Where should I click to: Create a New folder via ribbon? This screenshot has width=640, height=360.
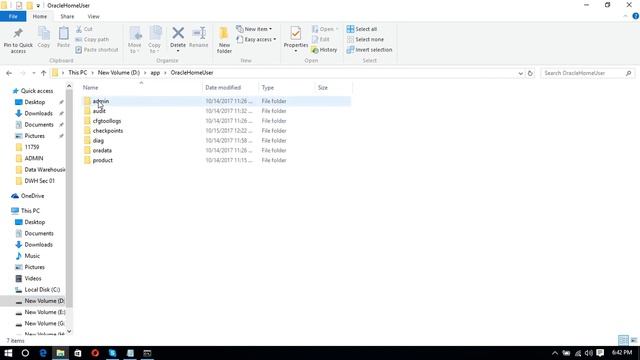coord(224,40)
